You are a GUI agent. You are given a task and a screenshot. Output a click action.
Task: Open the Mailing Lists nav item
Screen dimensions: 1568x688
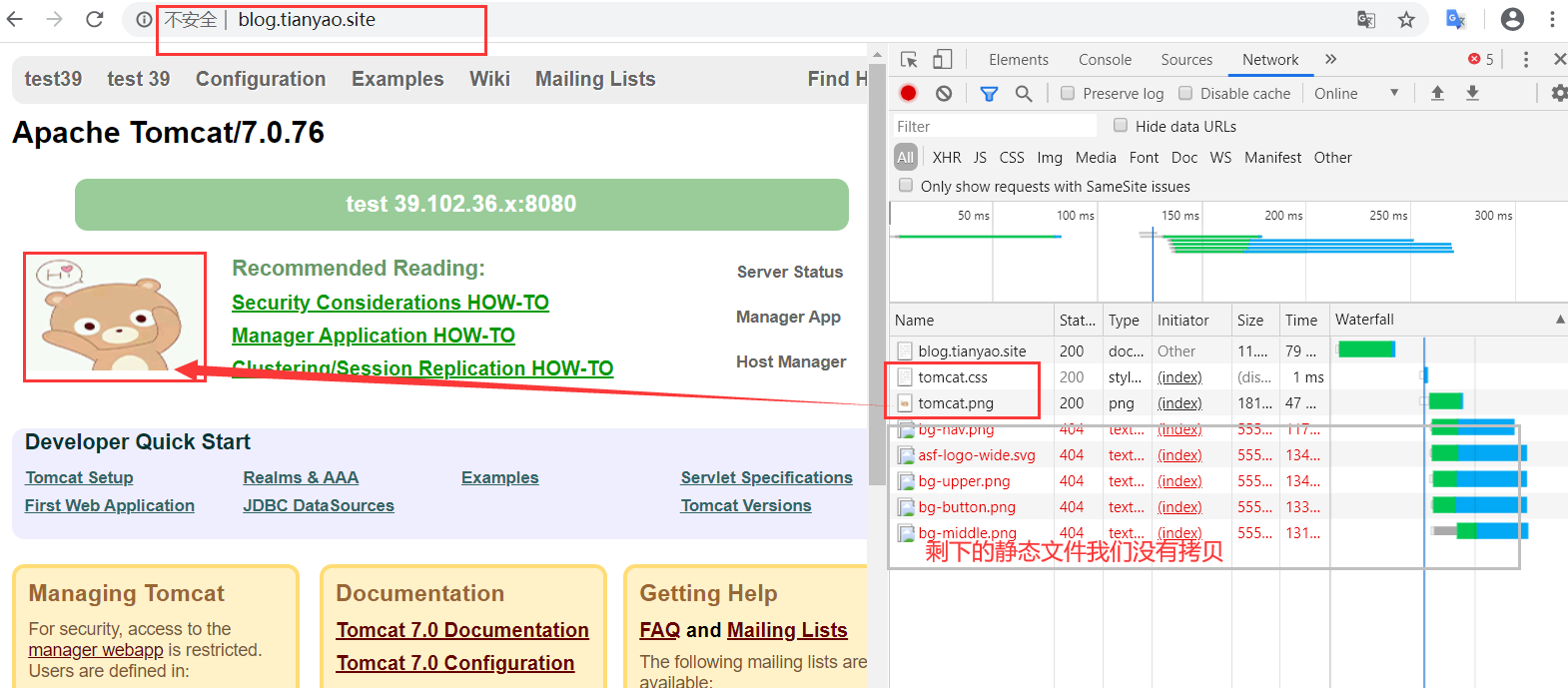595,79
